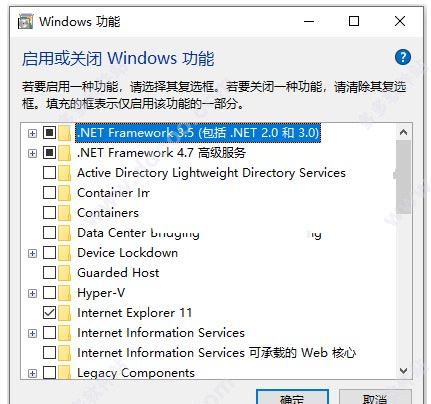This screenshot has height=404, width=431.
Task: Expand the Internet Information Services node
Action: (x=32, y=333)
